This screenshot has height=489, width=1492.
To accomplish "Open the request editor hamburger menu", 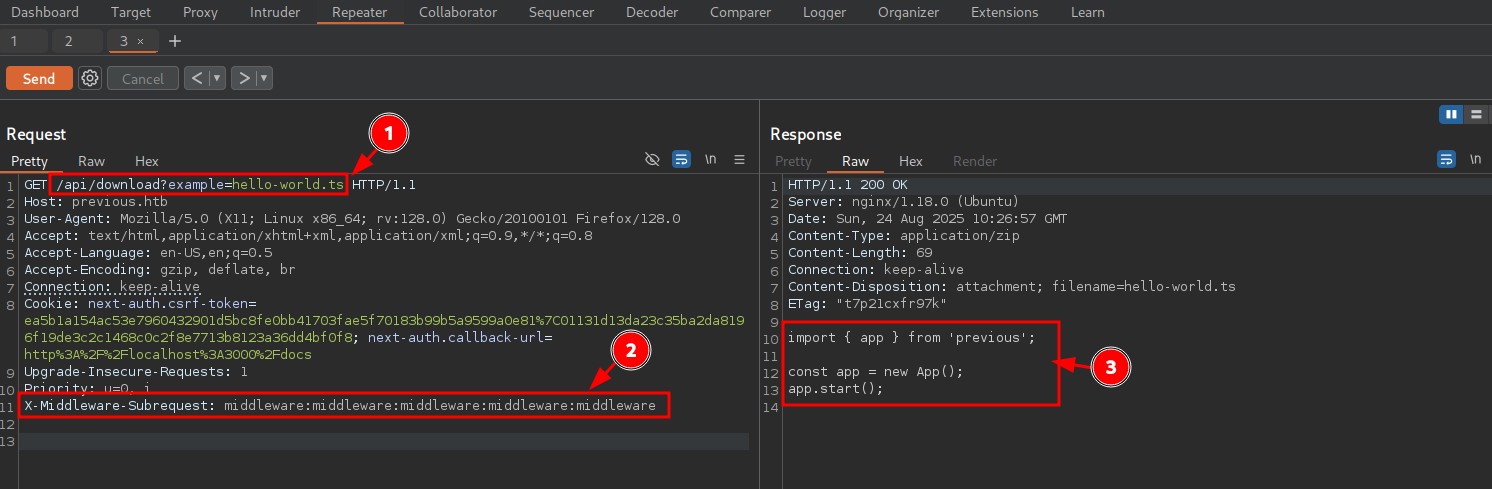I will (740, 160).
